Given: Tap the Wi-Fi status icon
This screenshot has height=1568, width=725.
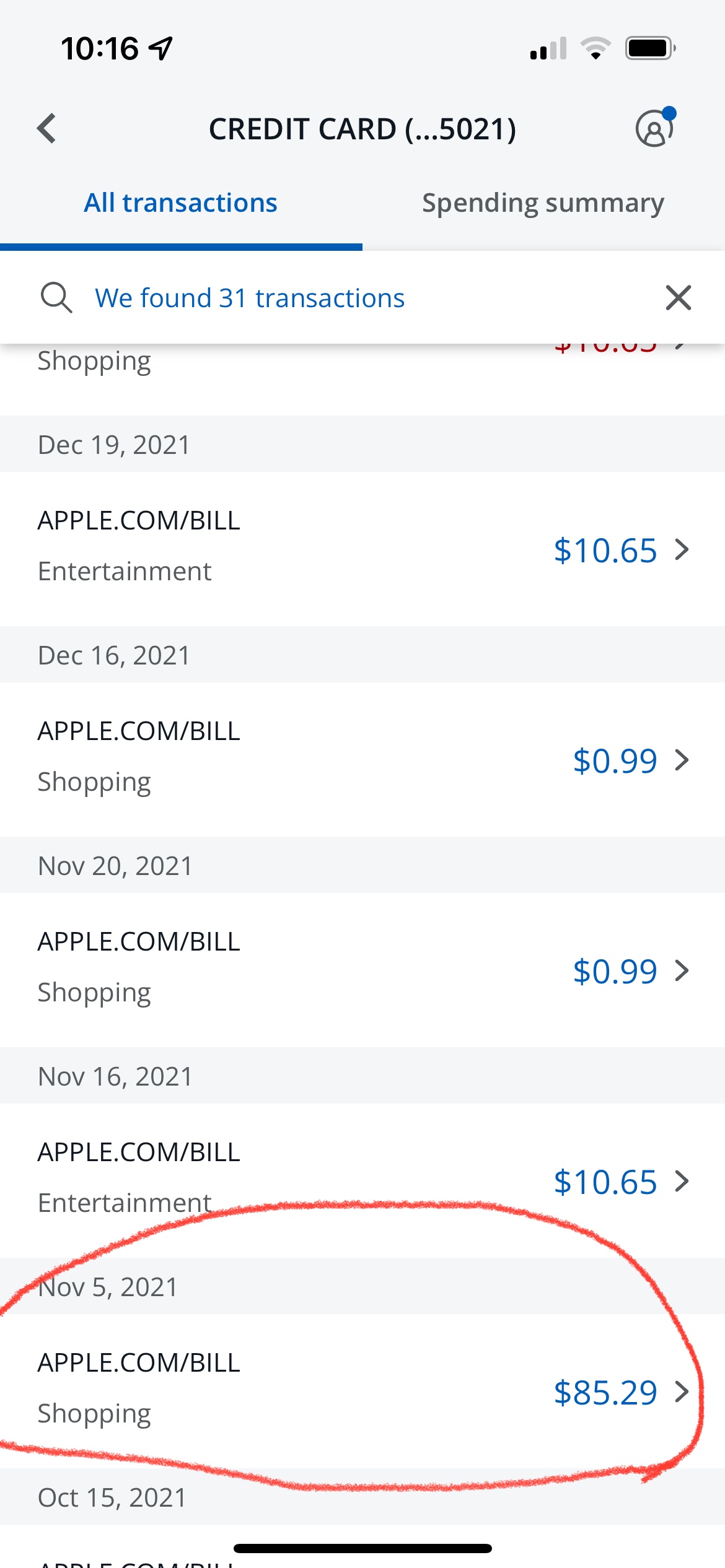Looking at the screenshot, I should pos(595,48).
